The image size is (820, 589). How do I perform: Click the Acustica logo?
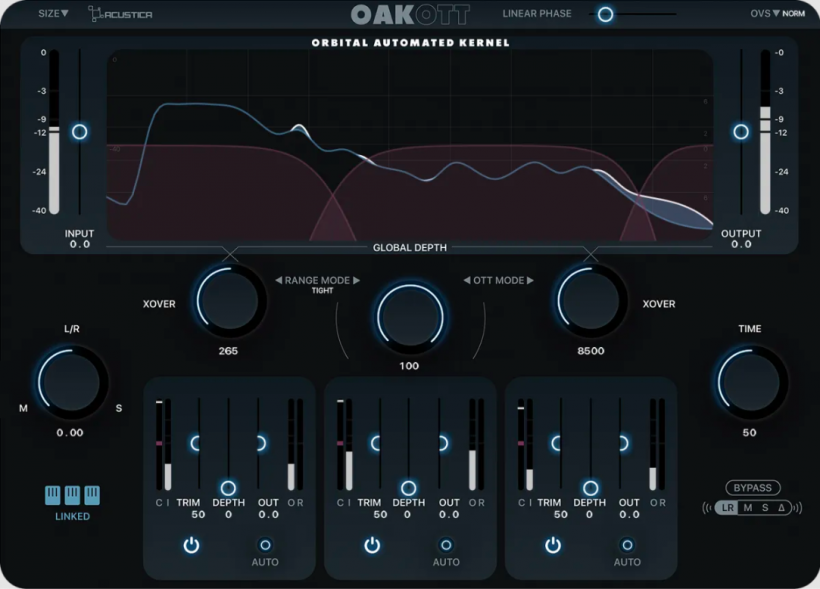120,14
